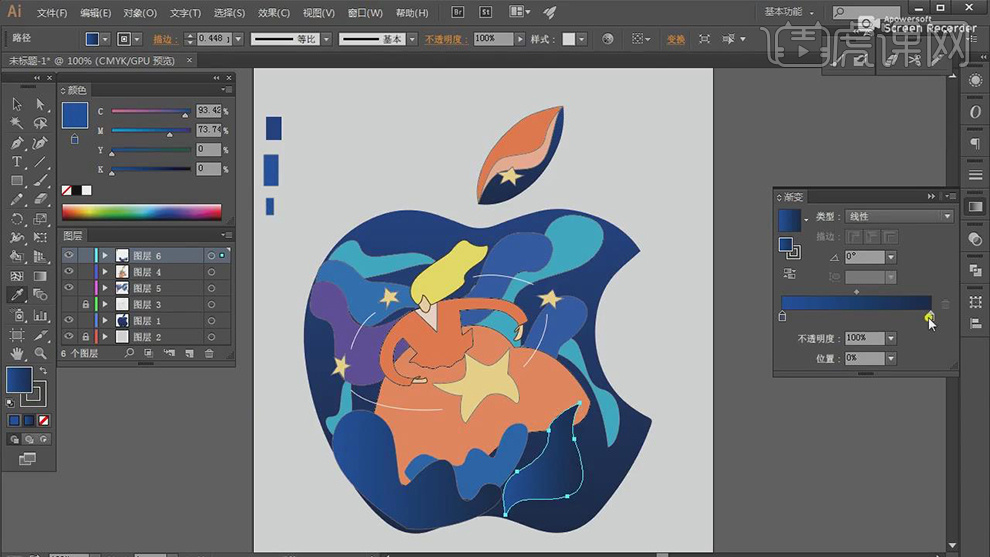This screenshot has width=990, height=557.
Task: Select the Paintbrush tool
Action: point(40,181)
